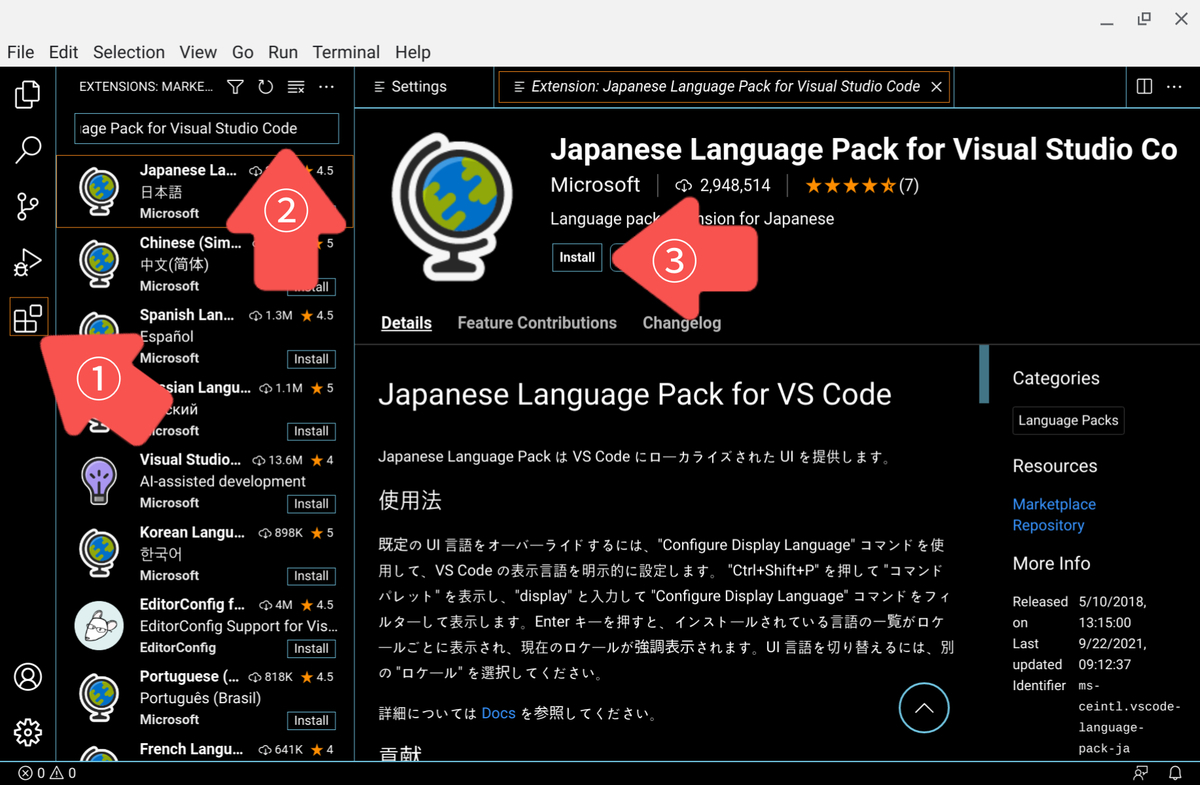Viewport: 1200px width, 785px height.
Task: Open the Explorer view in the activity bar
Action: (x=27, y=93)
